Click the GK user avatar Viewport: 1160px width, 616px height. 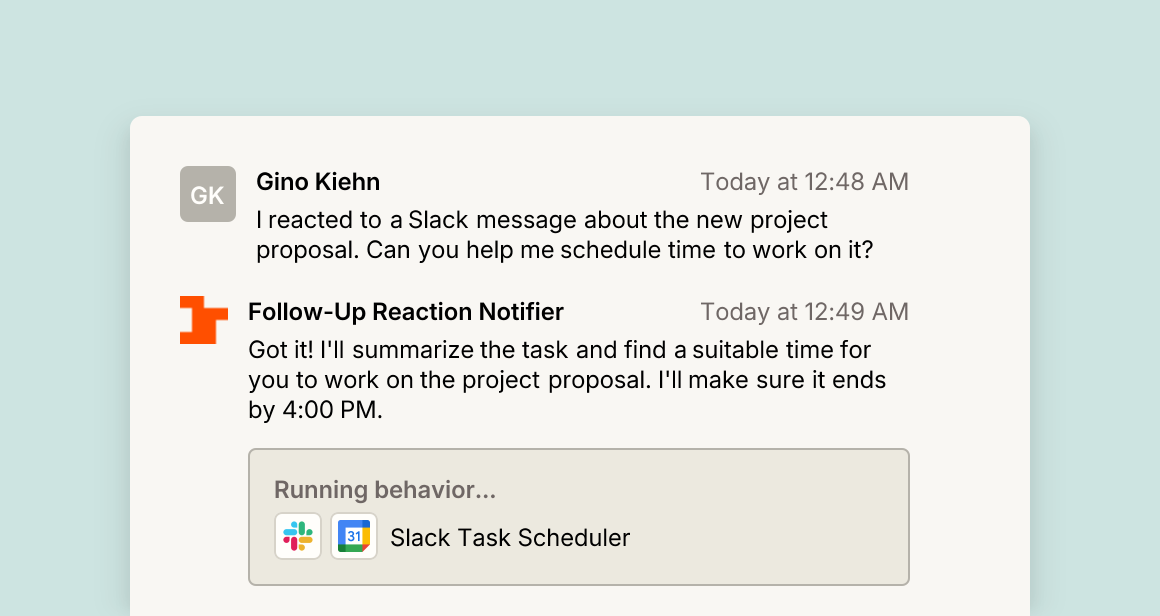click(208, 194)
